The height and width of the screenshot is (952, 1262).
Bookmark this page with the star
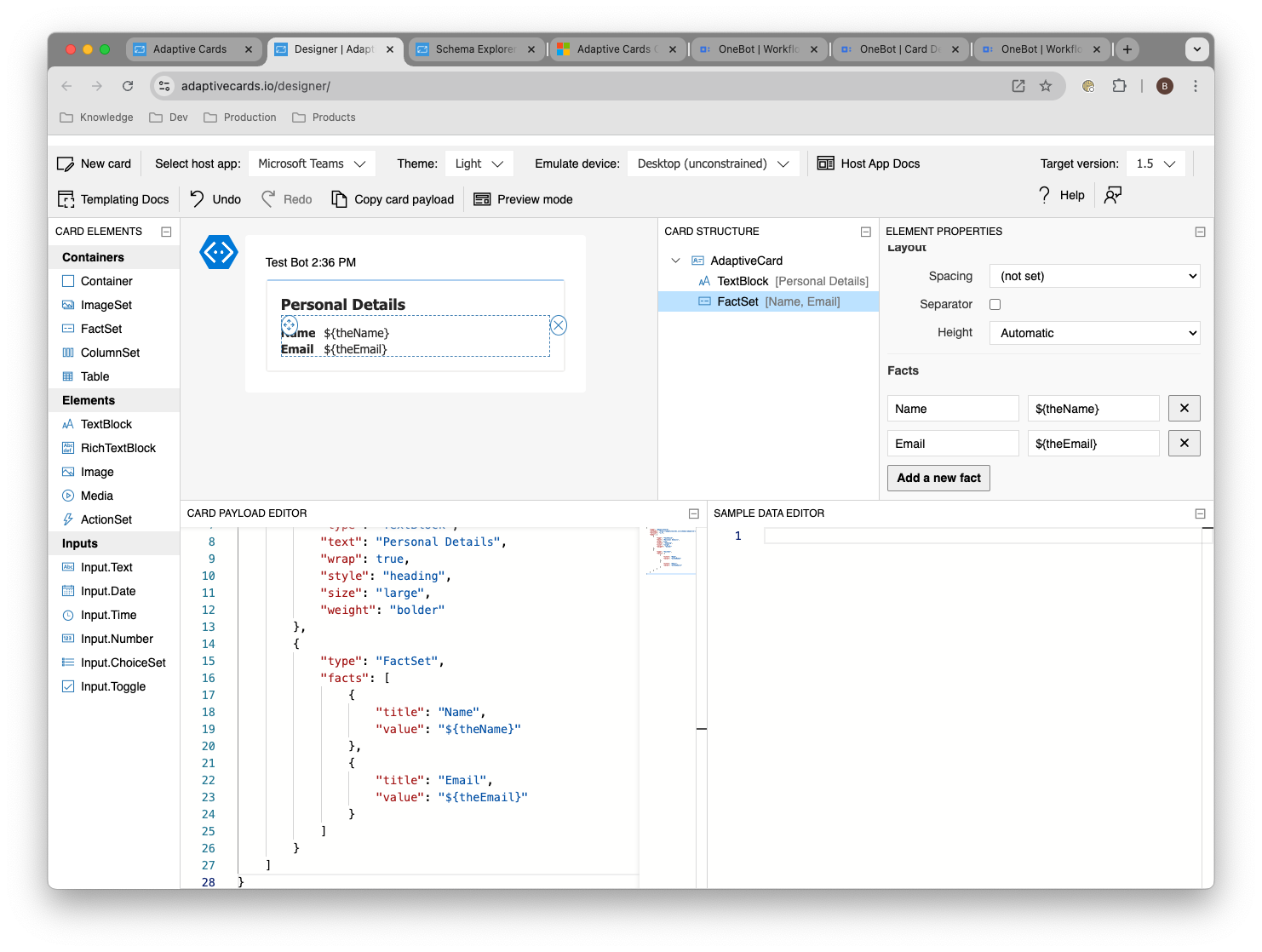point(1046,86)
